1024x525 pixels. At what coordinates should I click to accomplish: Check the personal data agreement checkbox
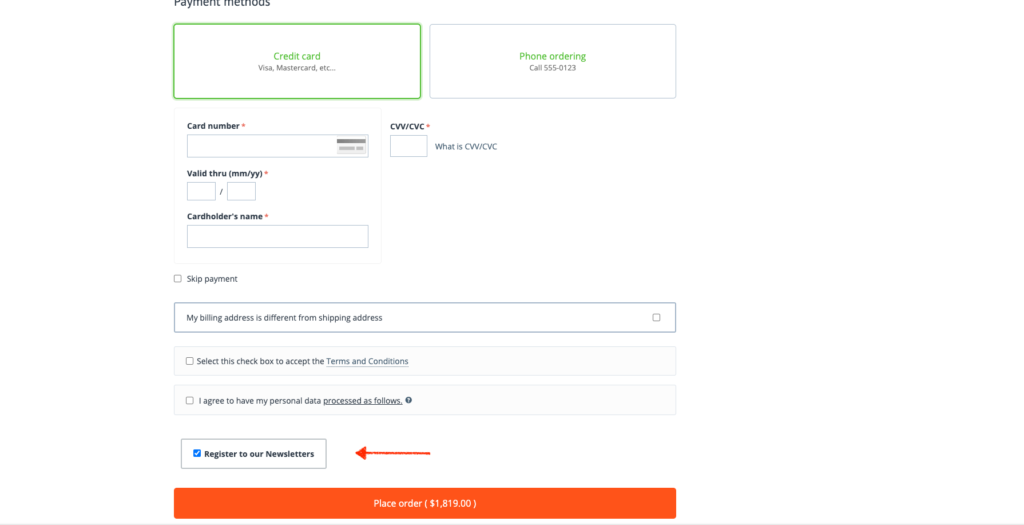pos(190,400)
